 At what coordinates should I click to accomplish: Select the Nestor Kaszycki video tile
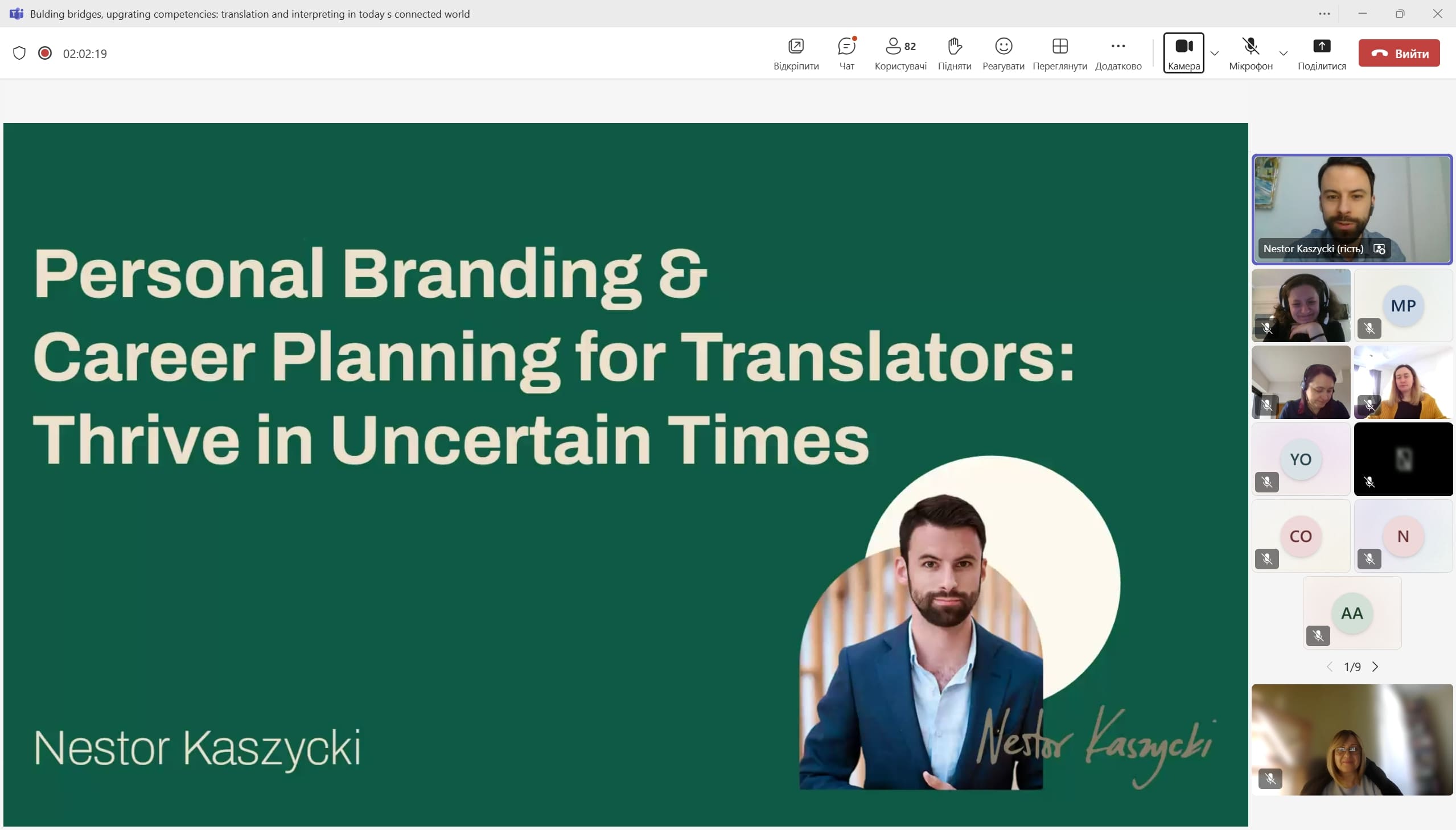pos(1351,209)
